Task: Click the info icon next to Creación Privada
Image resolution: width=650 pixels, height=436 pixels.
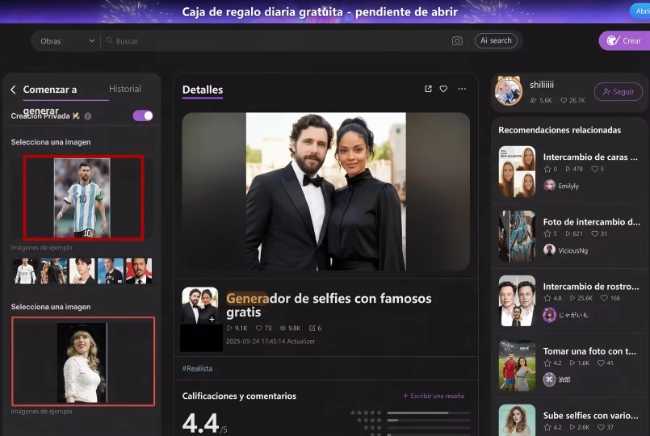Action: pos(88,116)
